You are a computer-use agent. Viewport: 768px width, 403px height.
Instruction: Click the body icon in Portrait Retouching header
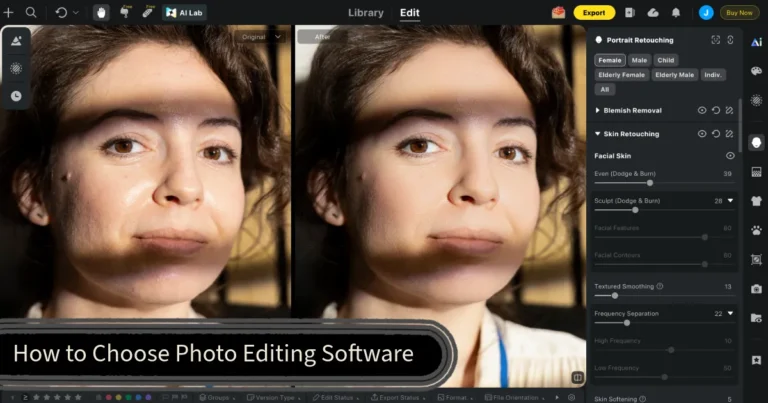730,40
